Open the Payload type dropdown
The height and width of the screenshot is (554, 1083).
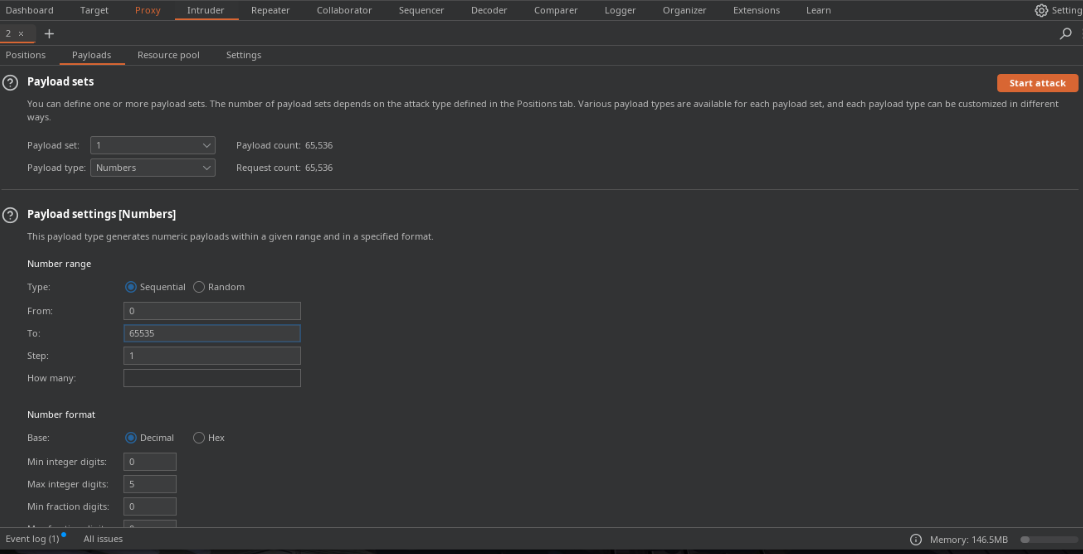point(153,168)
